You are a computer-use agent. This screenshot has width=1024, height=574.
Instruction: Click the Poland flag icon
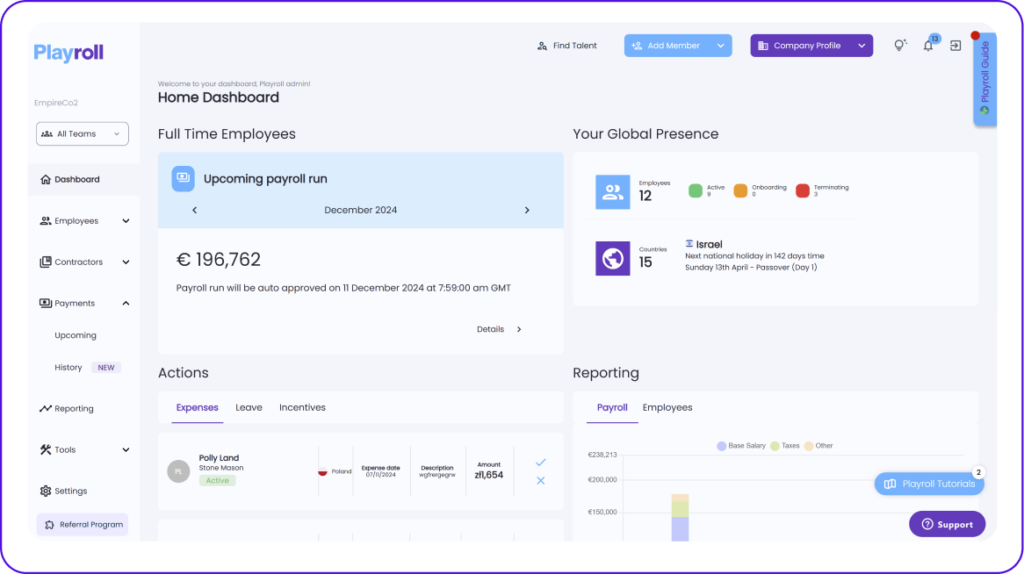[x=323, y=471]
